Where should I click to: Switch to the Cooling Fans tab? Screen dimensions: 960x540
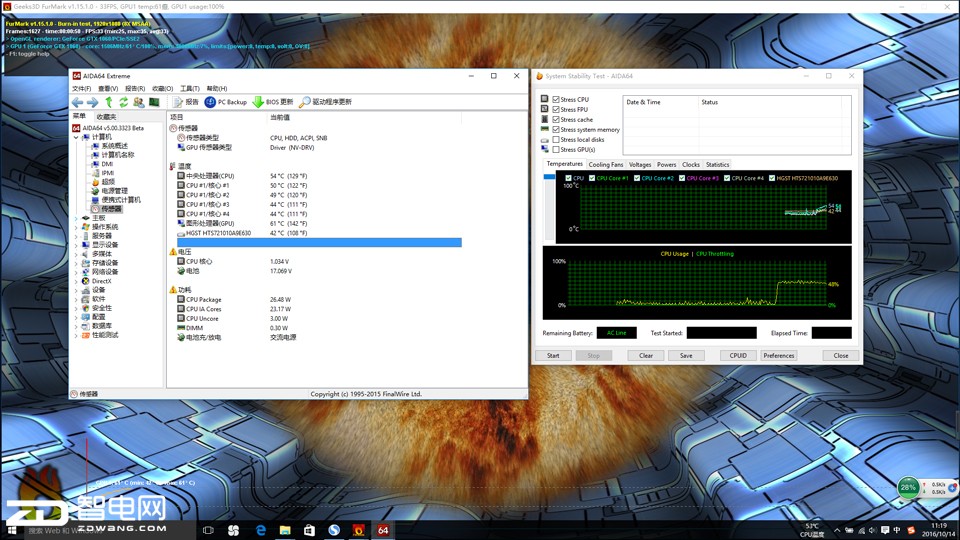605,164
